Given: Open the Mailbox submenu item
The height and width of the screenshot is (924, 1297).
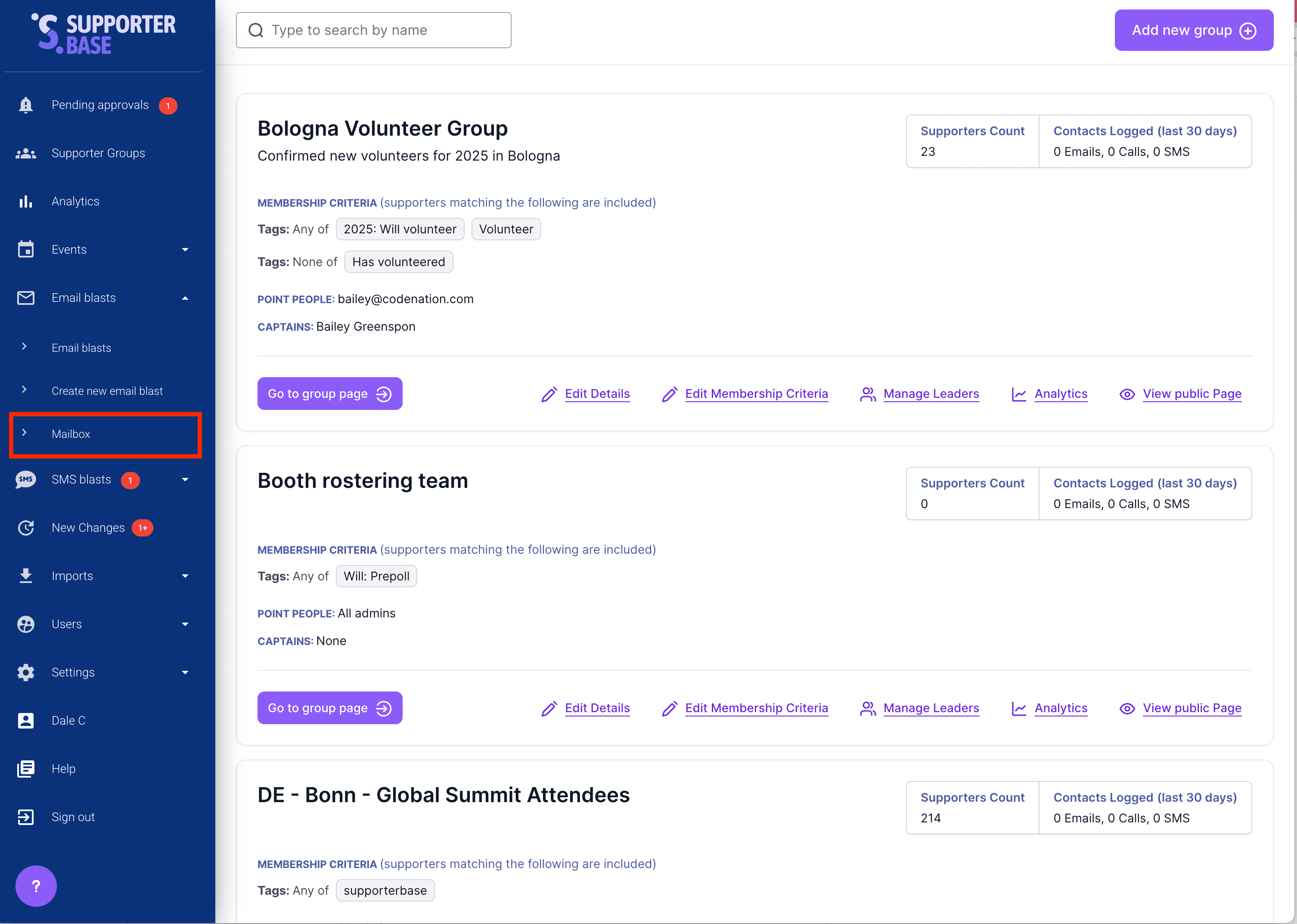Looking at the screenshot, I should coord(71,434).
